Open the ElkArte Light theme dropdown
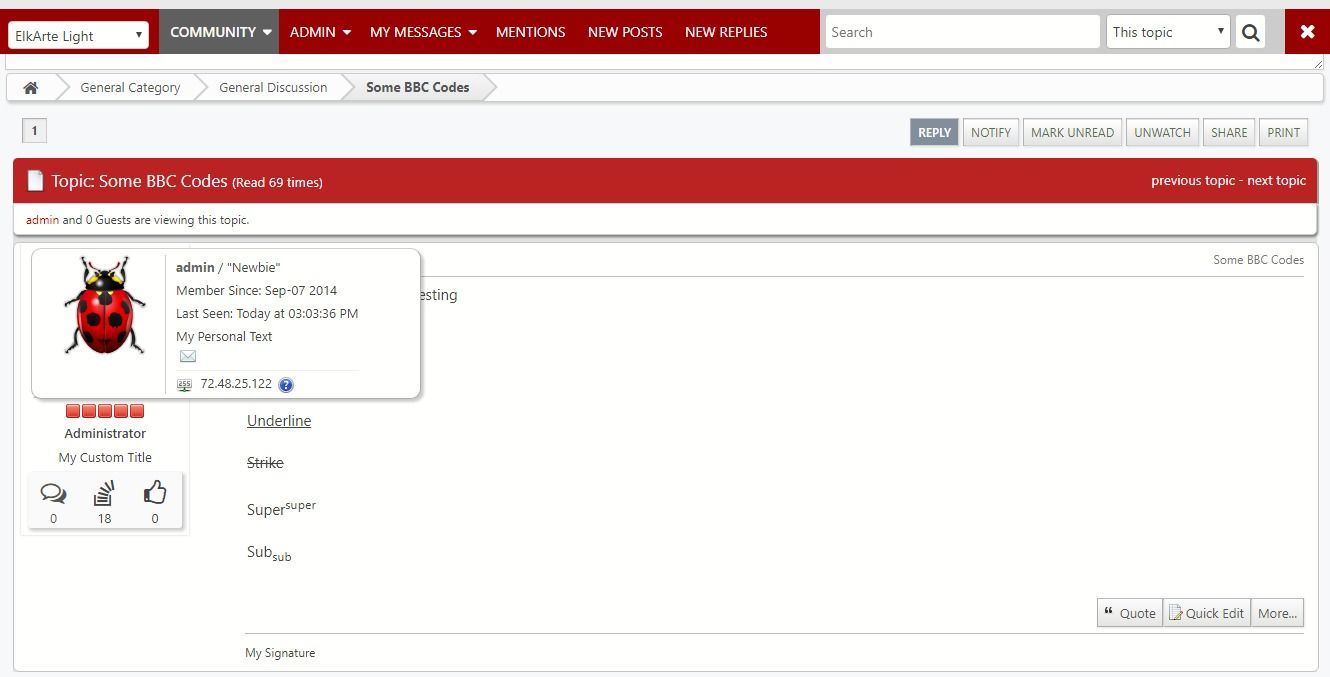This screenshot has height=677, width=1330. [78, 36]
